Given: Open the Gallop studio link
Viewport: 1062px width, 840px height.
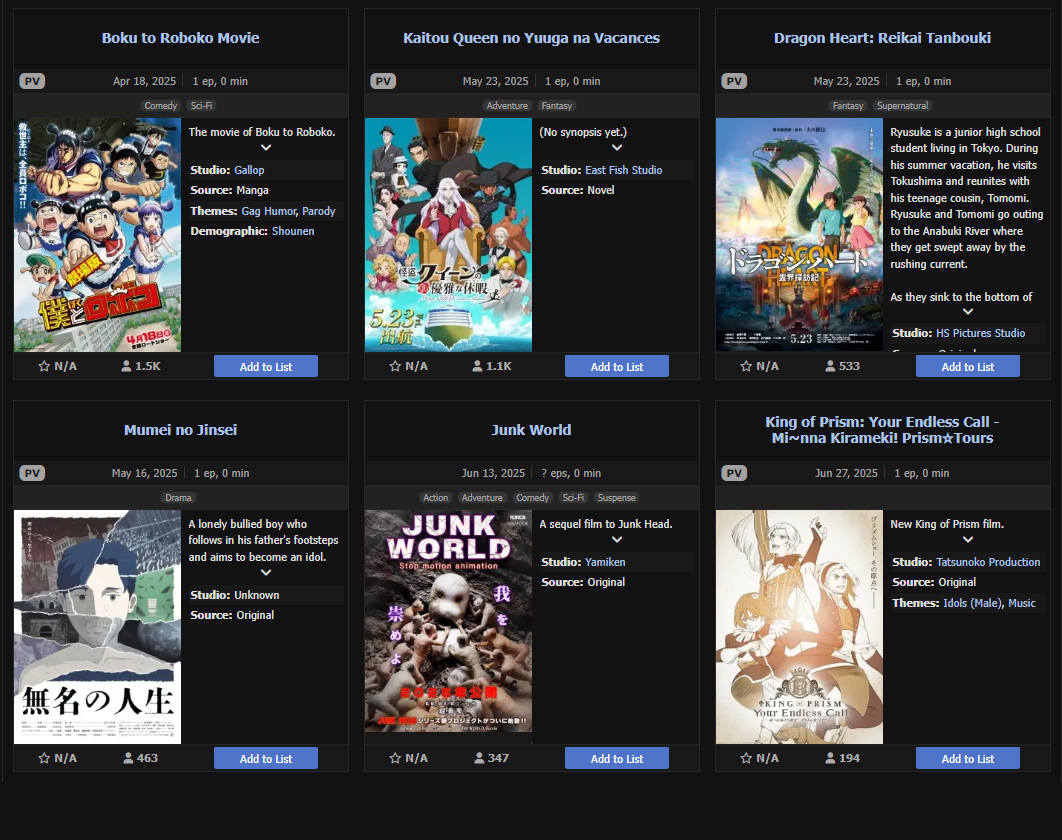Looking at the screenshot, I should 249,170.
